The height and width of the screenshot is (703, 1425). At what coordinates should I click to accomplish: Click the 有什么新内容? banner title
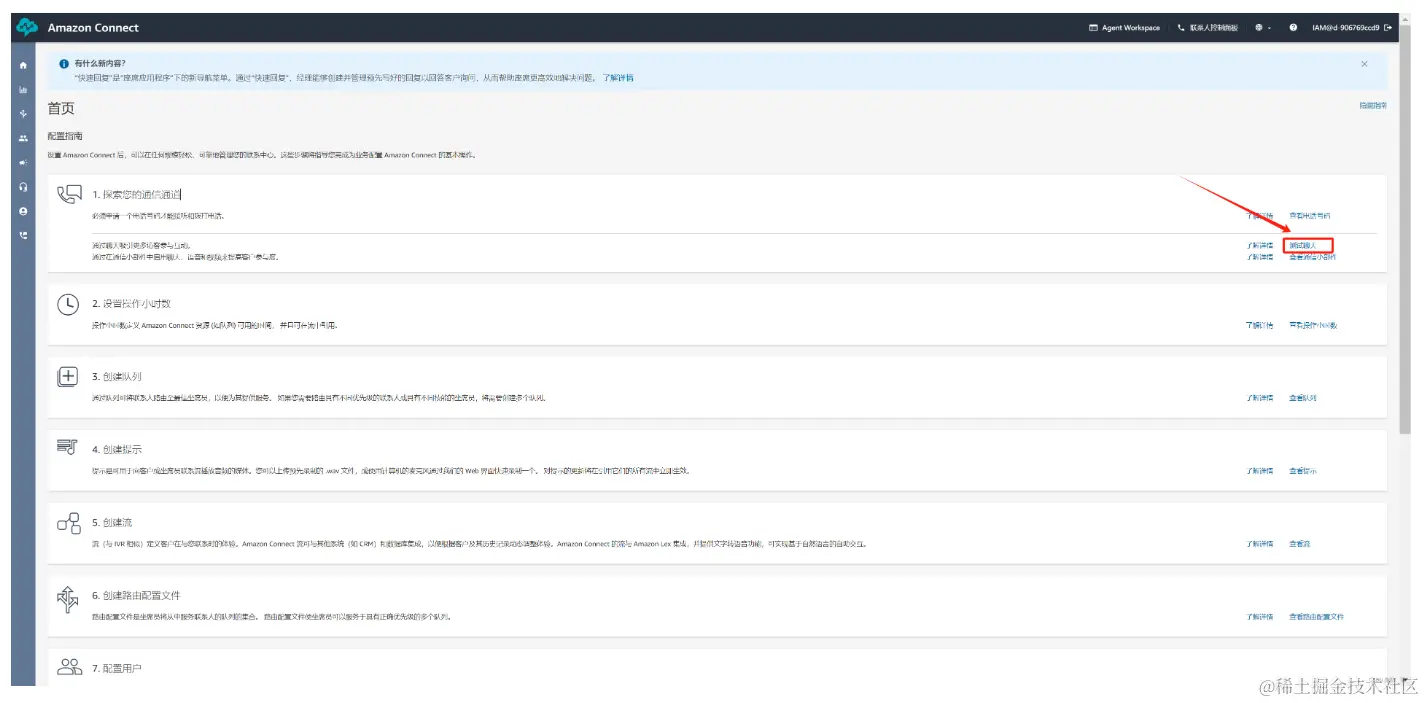pyautogui.click(x=100, y=63)
